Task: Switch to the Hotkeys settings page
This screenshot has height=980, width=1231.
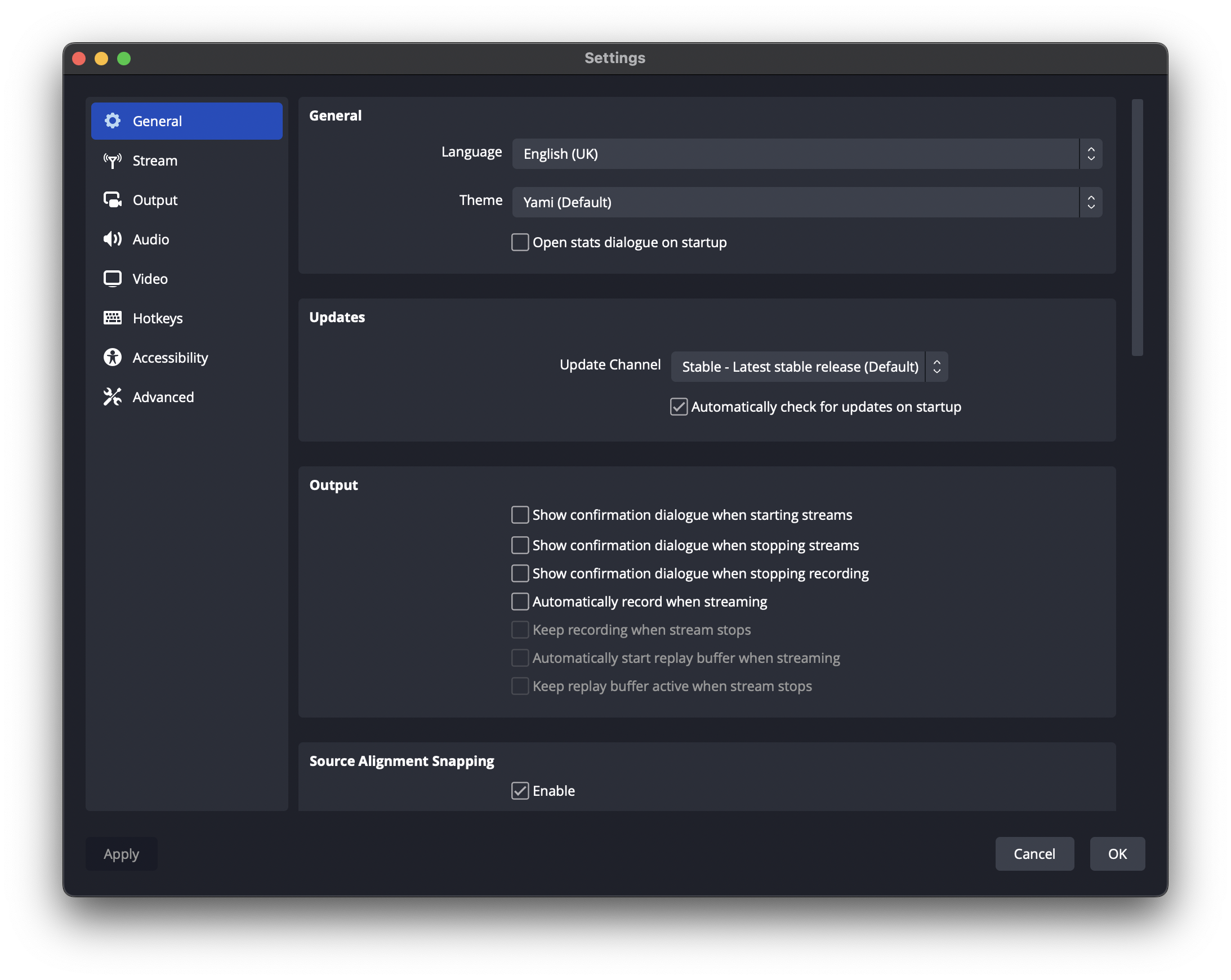Action: pos(158,318)
